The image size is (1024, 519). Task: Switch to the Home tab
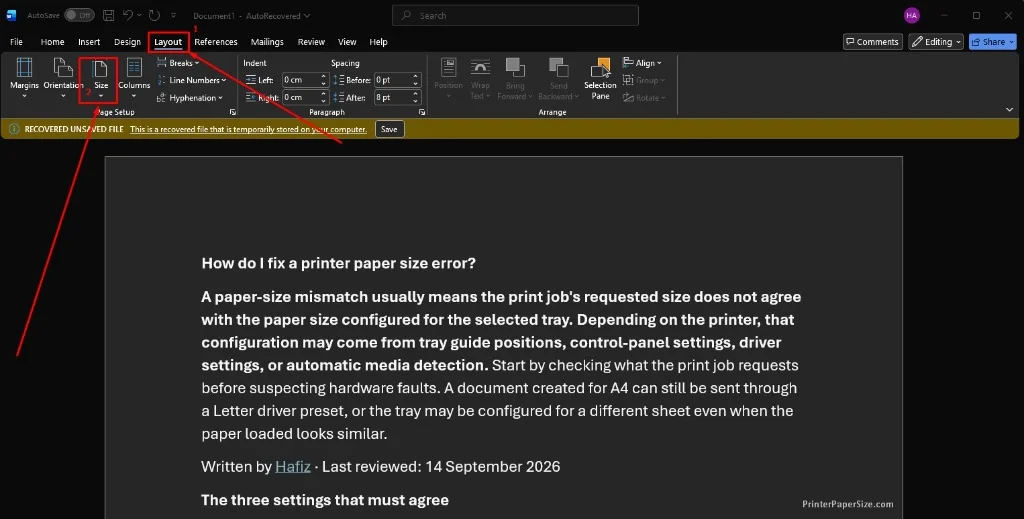pos(52,42)
